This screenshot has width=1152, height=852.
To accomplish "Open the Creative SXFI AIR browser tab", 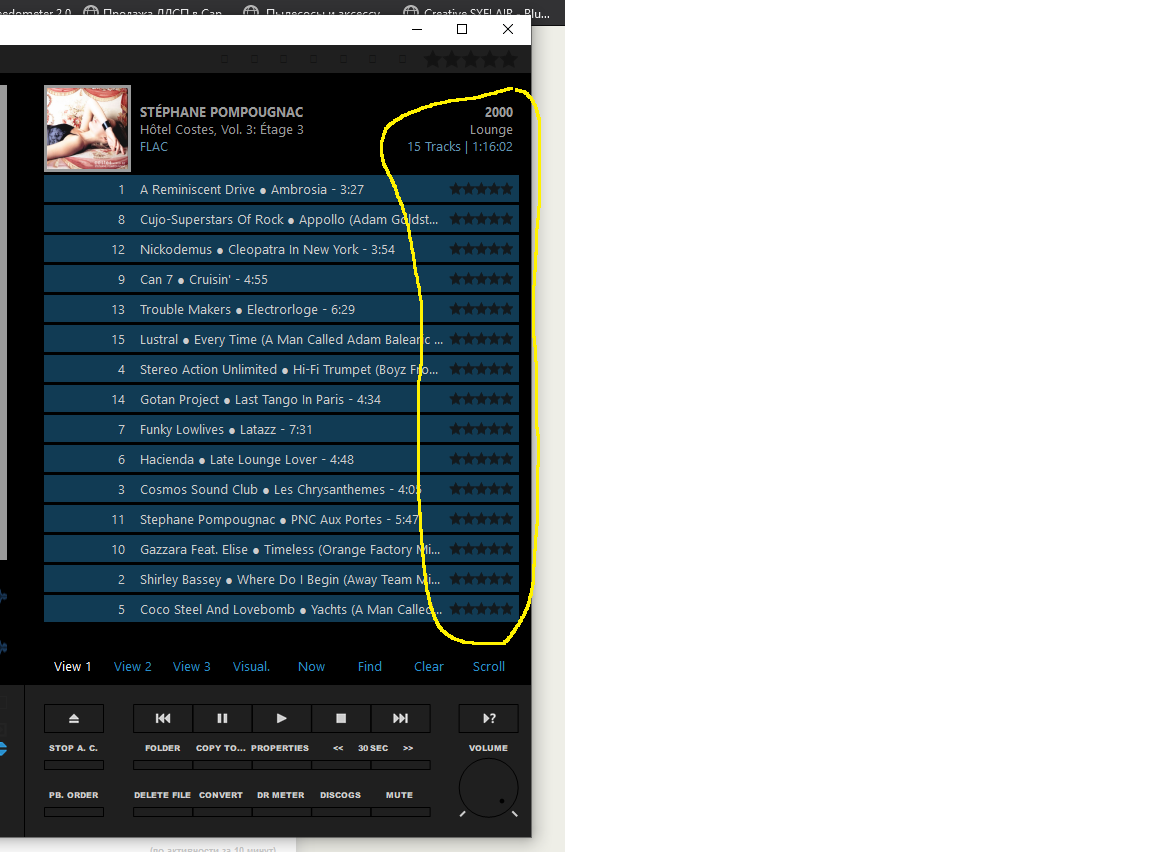I will (x=478, y=12).
